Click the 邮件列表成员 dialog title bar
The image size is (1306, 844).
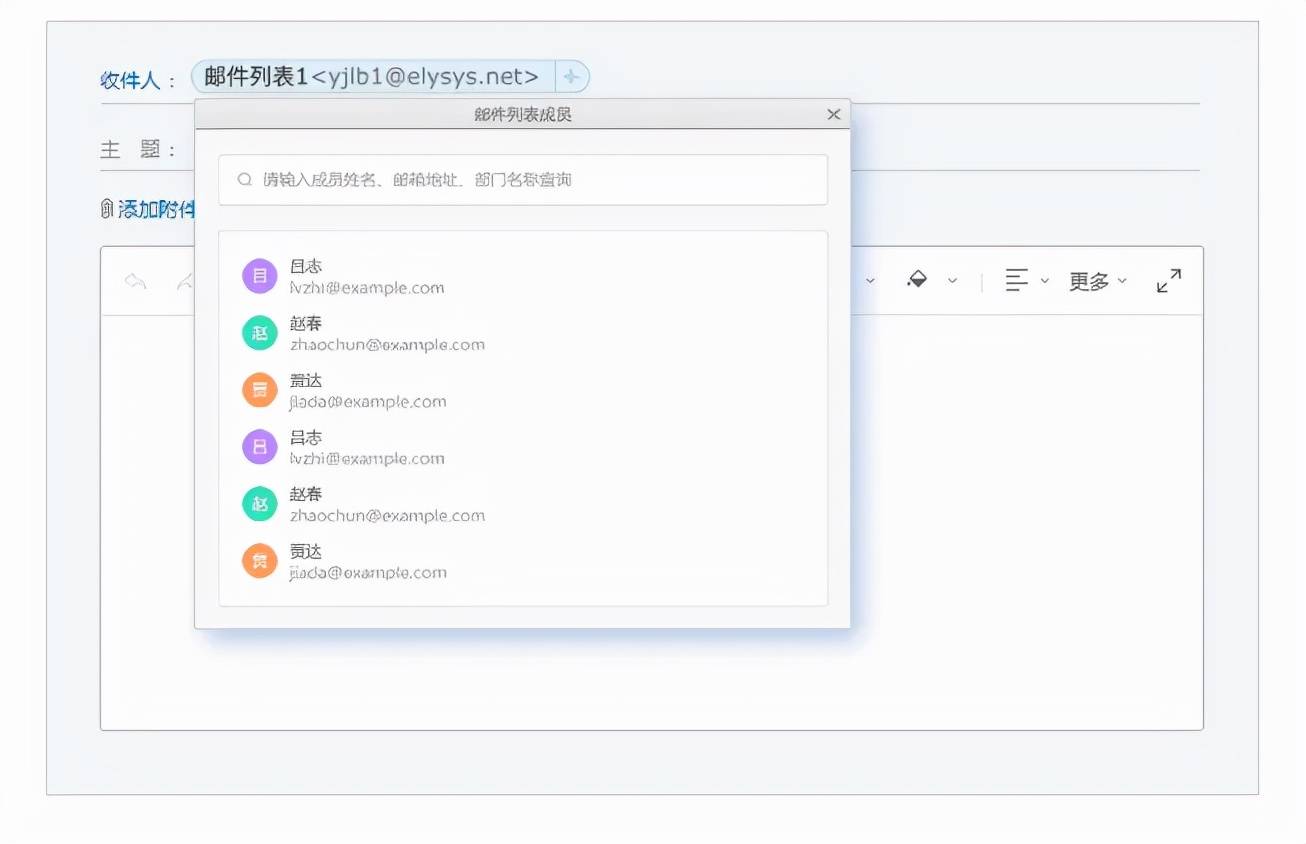click(x=522, y=114)
